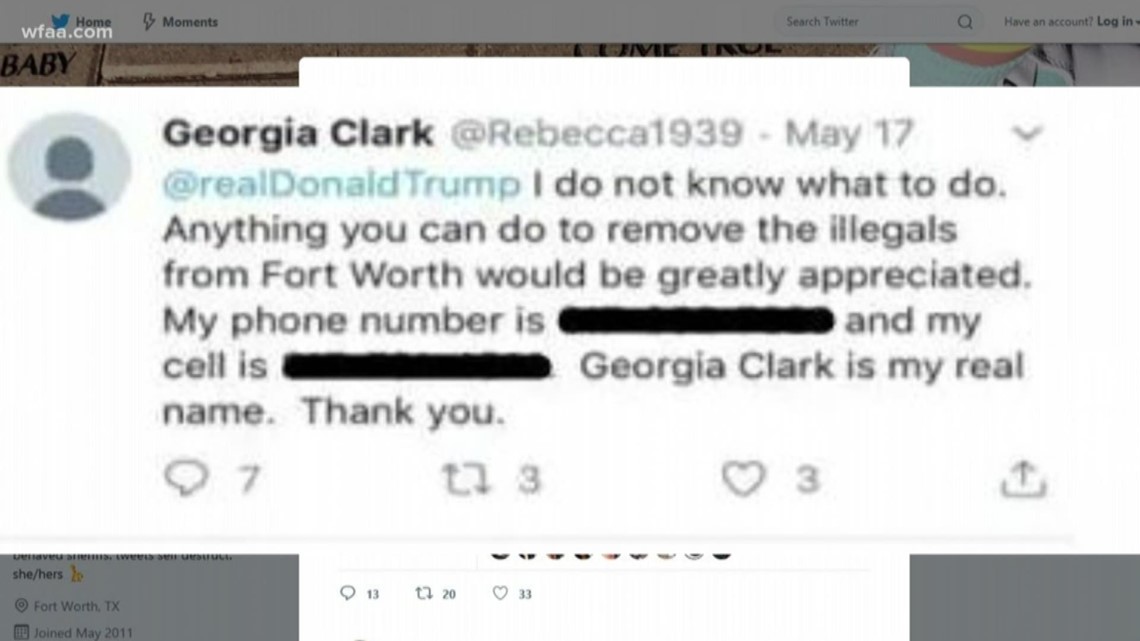Click the magnifier icon in Search Twitter
This screenshot has height=641, width=1140.
[965, 22]
